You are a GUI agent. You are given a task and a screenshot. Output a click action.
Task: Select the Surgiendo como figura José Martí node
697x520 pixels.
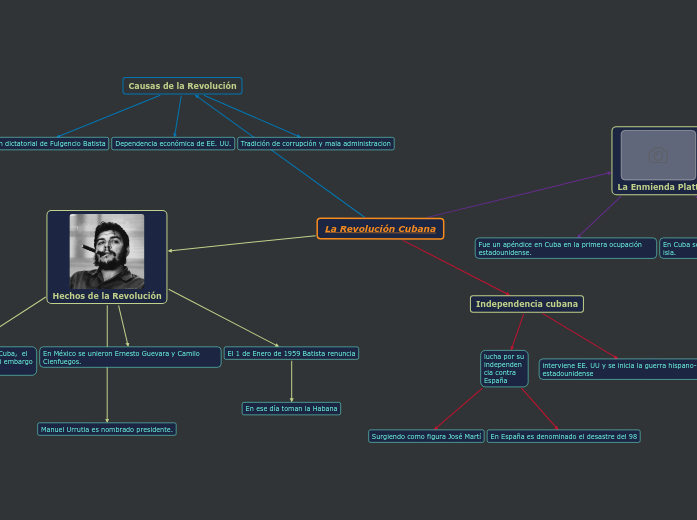[426, 436]
